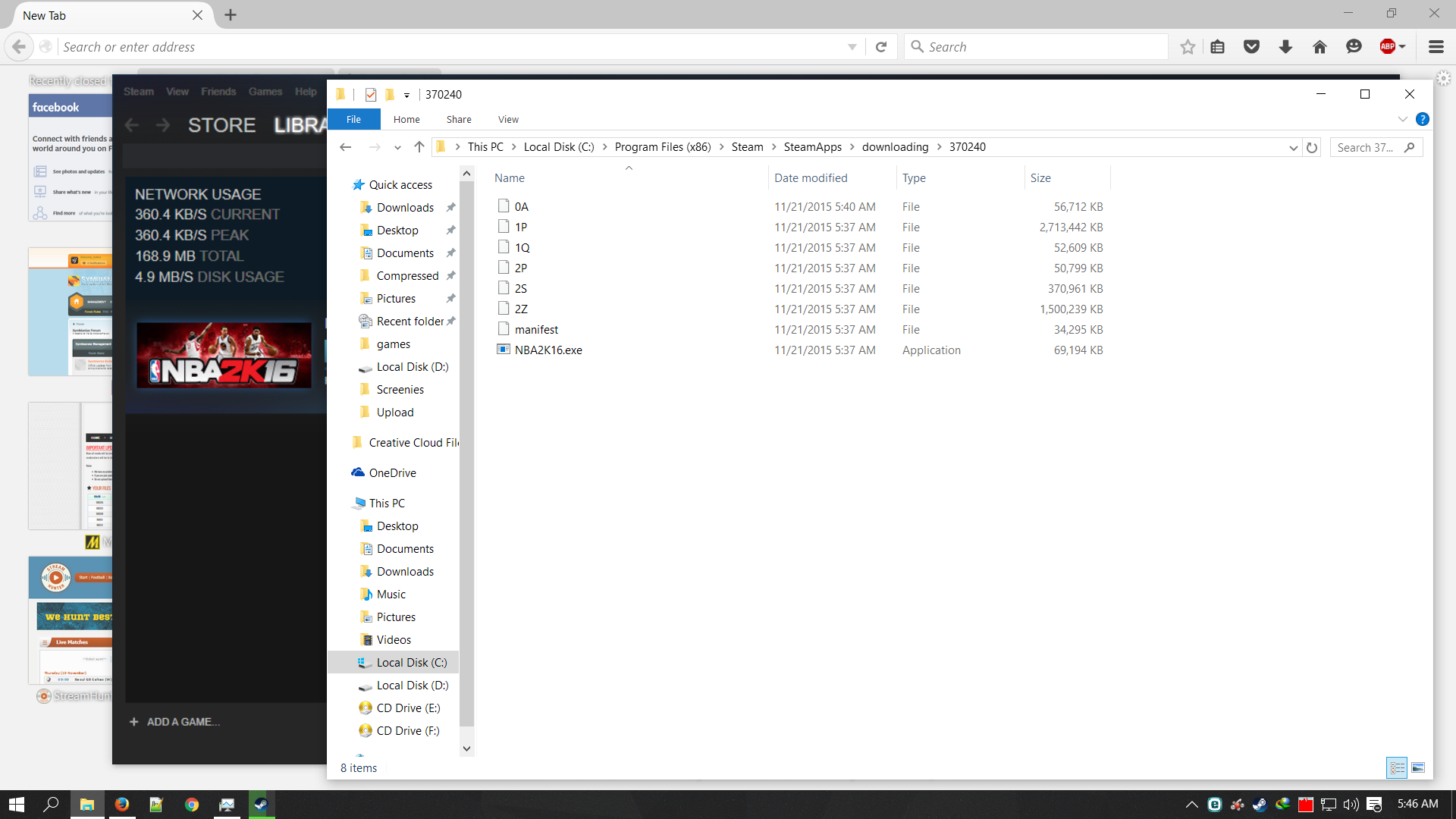1456x819 pixels.
Task: Open Windows Start menu
Action: pos(17,805)
